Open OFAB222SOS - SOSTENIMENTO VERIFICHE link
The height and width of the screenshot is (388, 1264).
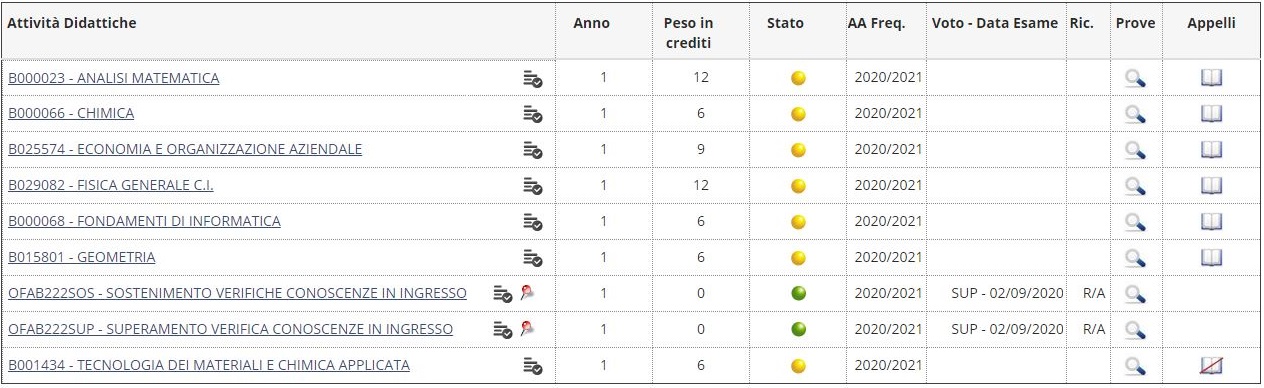(237, 294)
